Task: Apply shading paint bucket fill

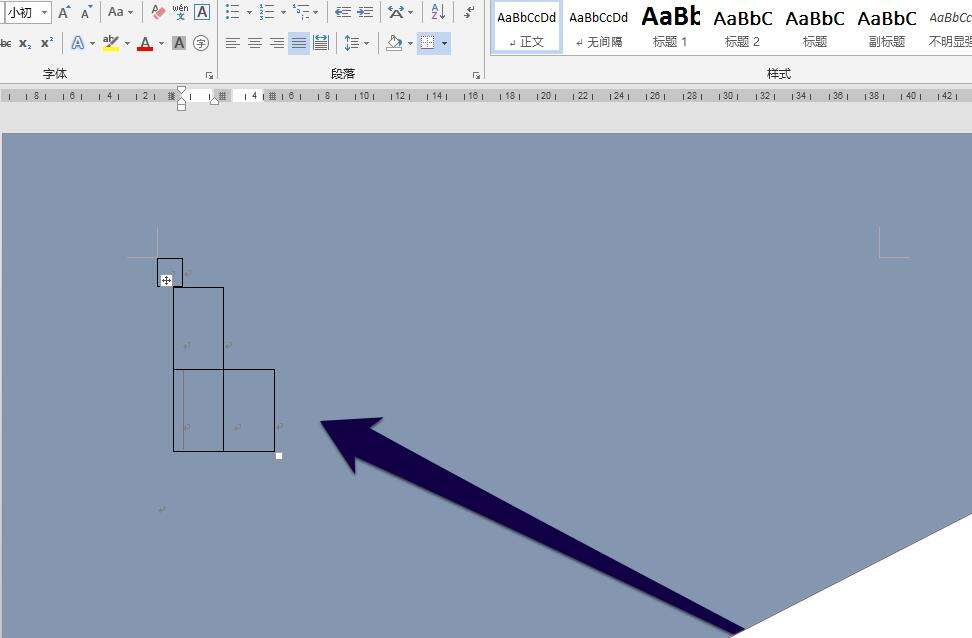Action: pyautogui.click(x=394, y=43)
